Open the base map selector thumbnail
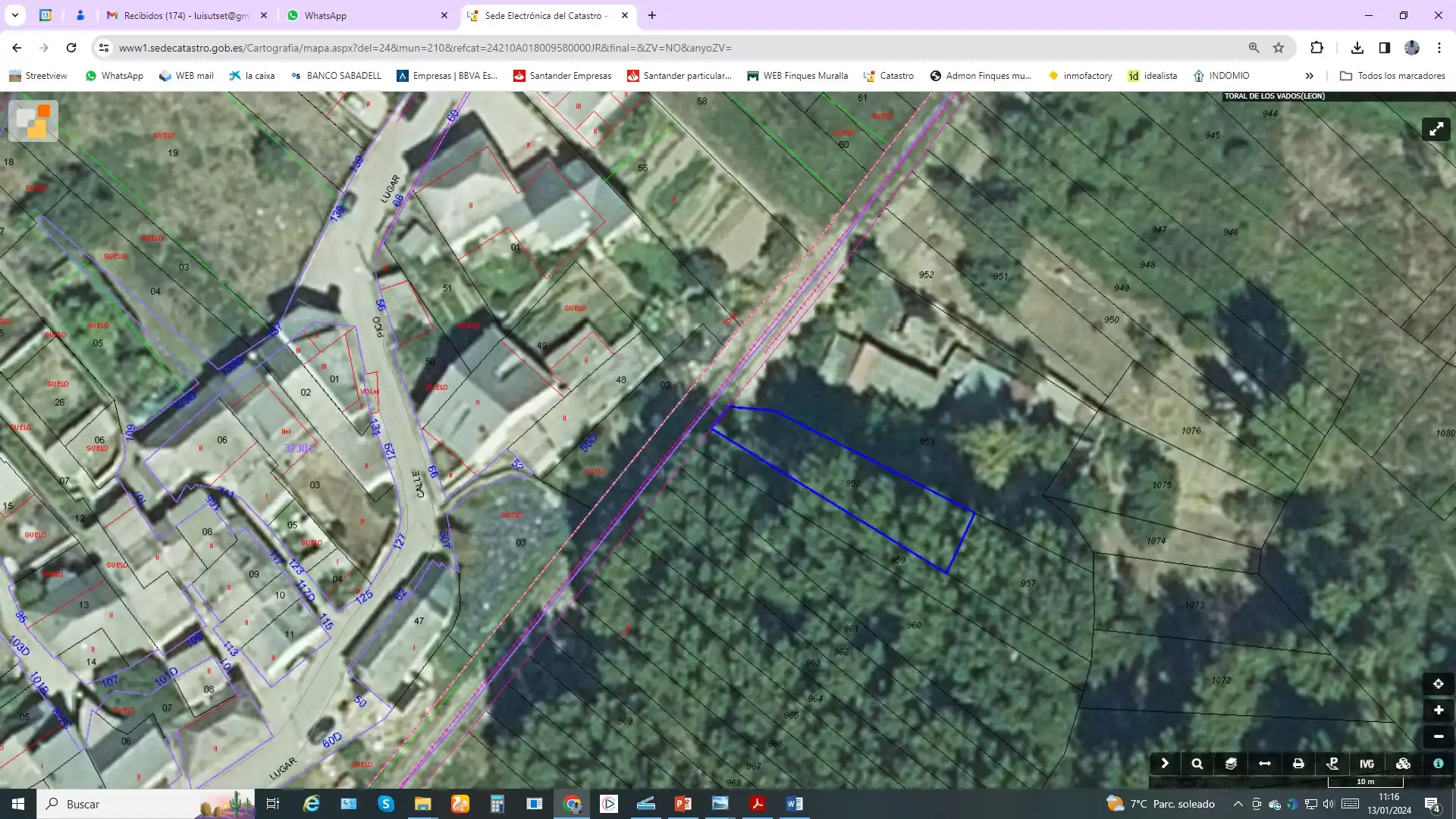The width and height of the screenshot is (1456, 819). (x=33, y=121)
